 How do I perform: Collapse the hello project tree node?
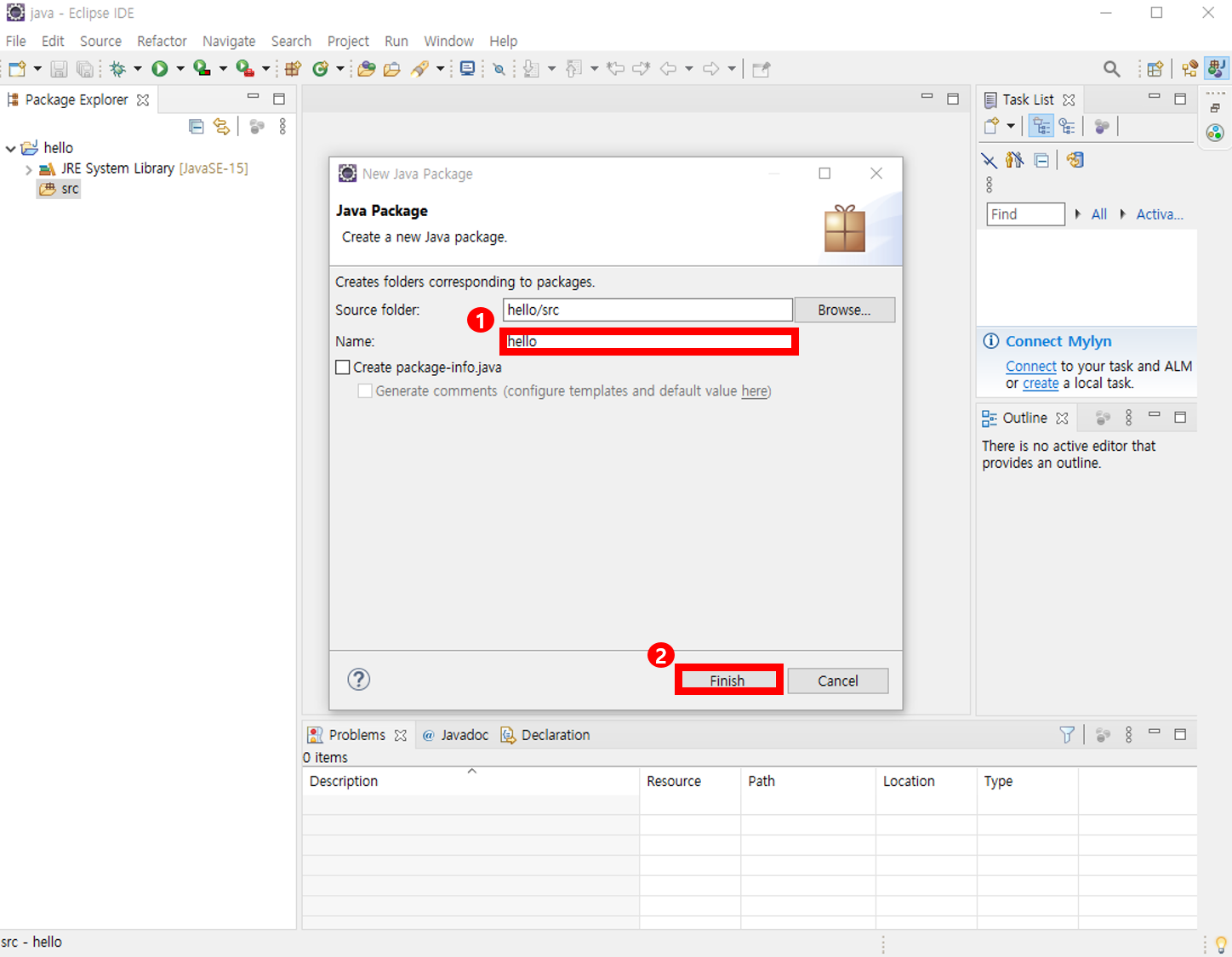click(10, 148)
